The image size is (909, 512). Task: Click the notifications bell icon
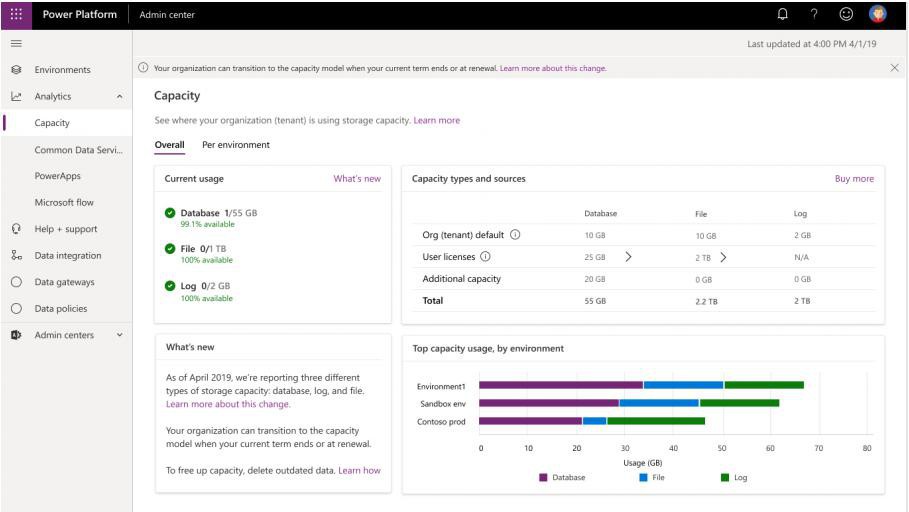[x=782, y=14]
